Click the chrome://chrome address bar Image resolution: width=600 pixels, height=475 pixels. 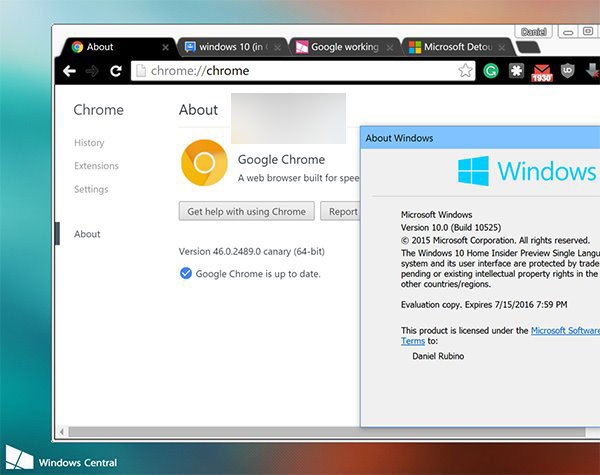(x=300, y=71)
